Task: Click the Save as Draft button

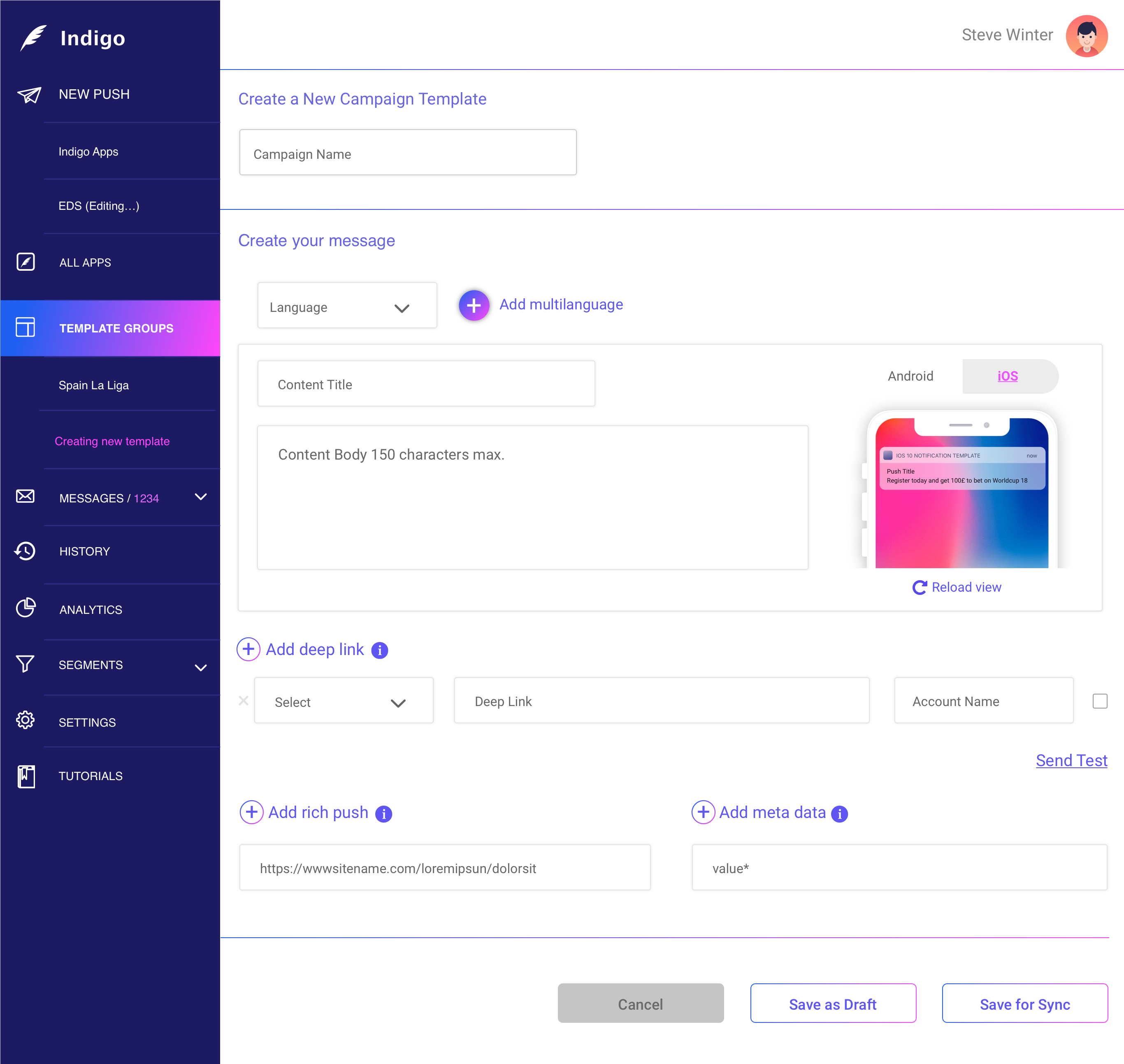Action: (832, 1004)
